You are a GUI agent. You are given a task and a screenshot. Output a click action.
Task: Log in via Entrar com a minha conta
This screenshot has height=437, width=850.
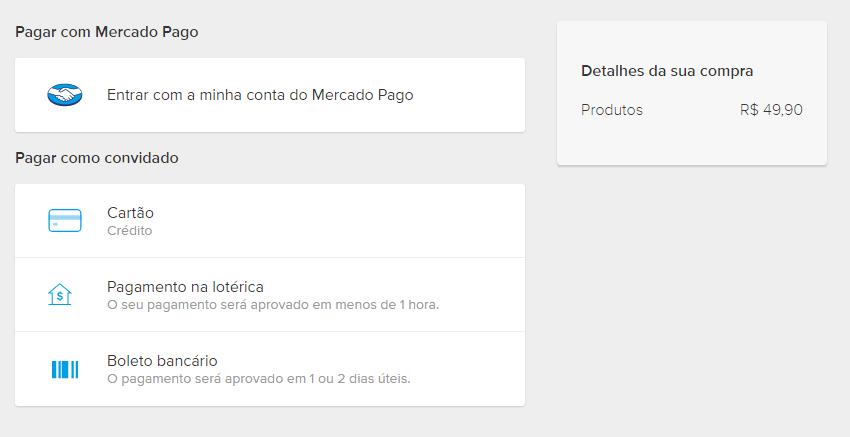[260, 95]
